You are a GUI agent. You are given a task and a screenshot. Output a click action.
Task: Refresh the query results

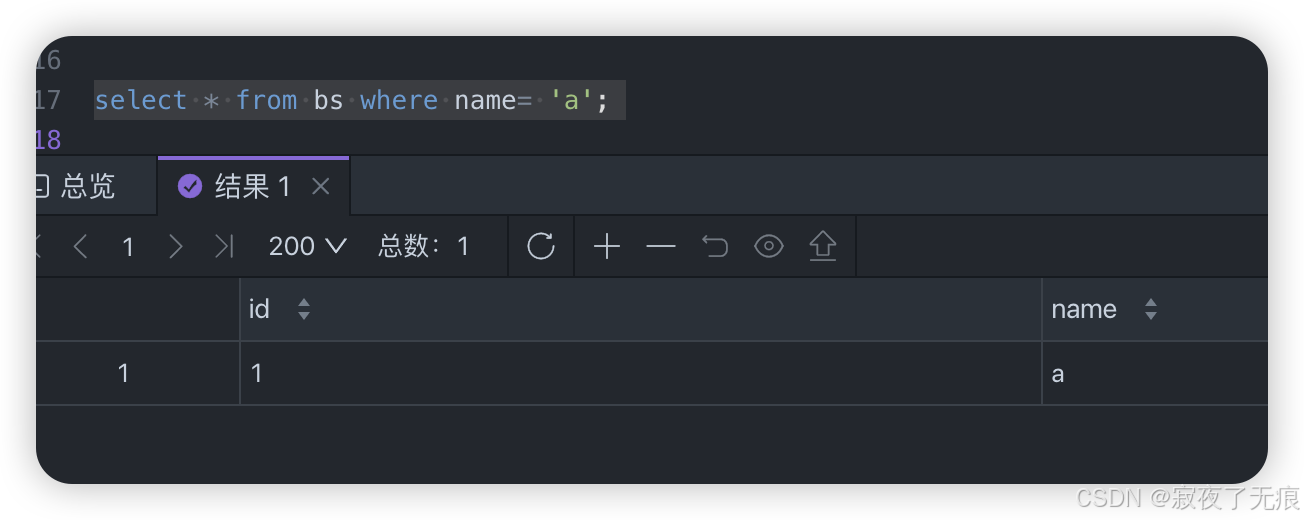541,246
